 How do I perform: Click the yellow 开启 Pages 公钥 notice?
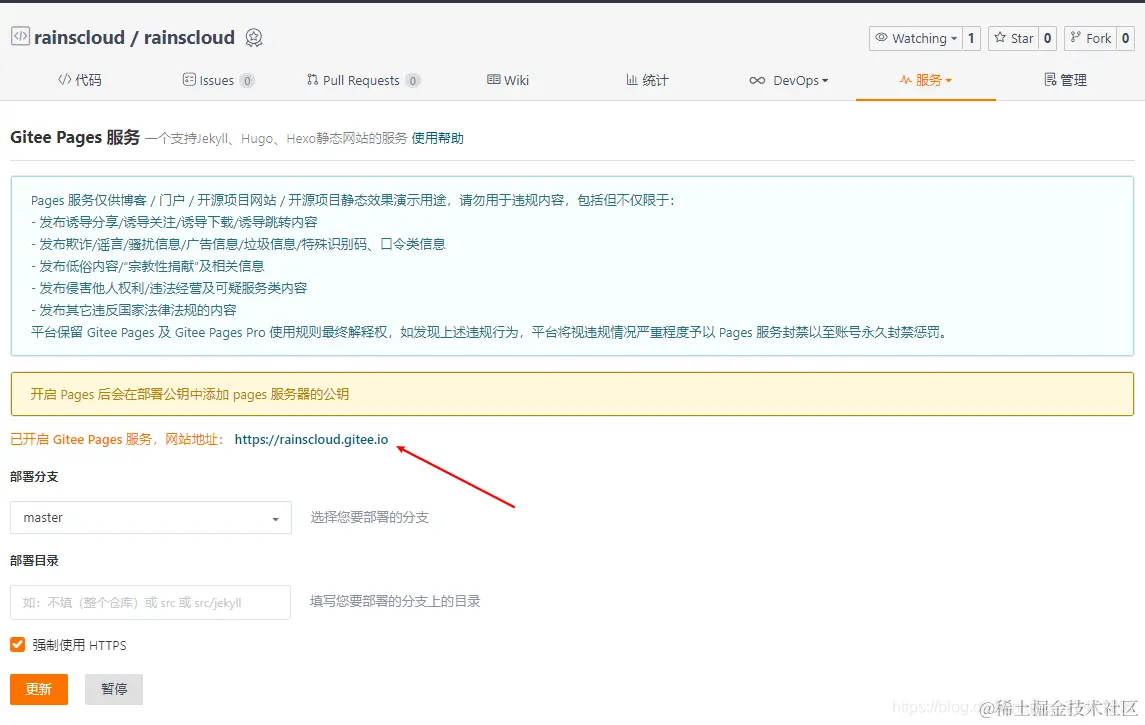coord(572,394)
